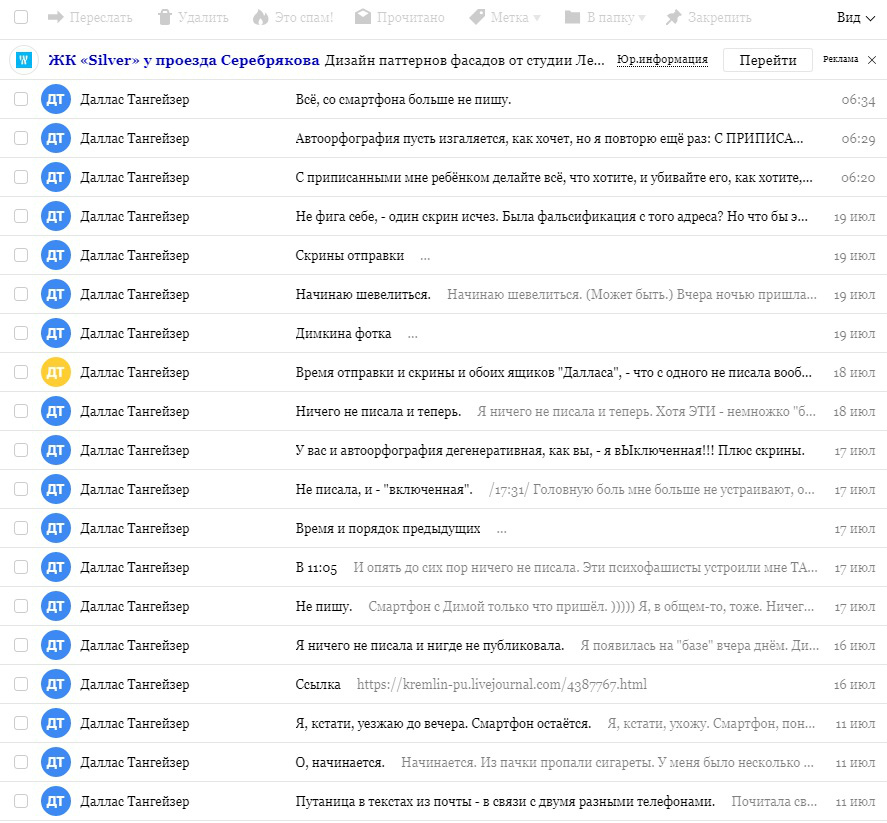The image size is (887, 823).
Task: Toggle the select-all checkbox in the toolbar
Action: pyautogui.click(x=21, y=17)
